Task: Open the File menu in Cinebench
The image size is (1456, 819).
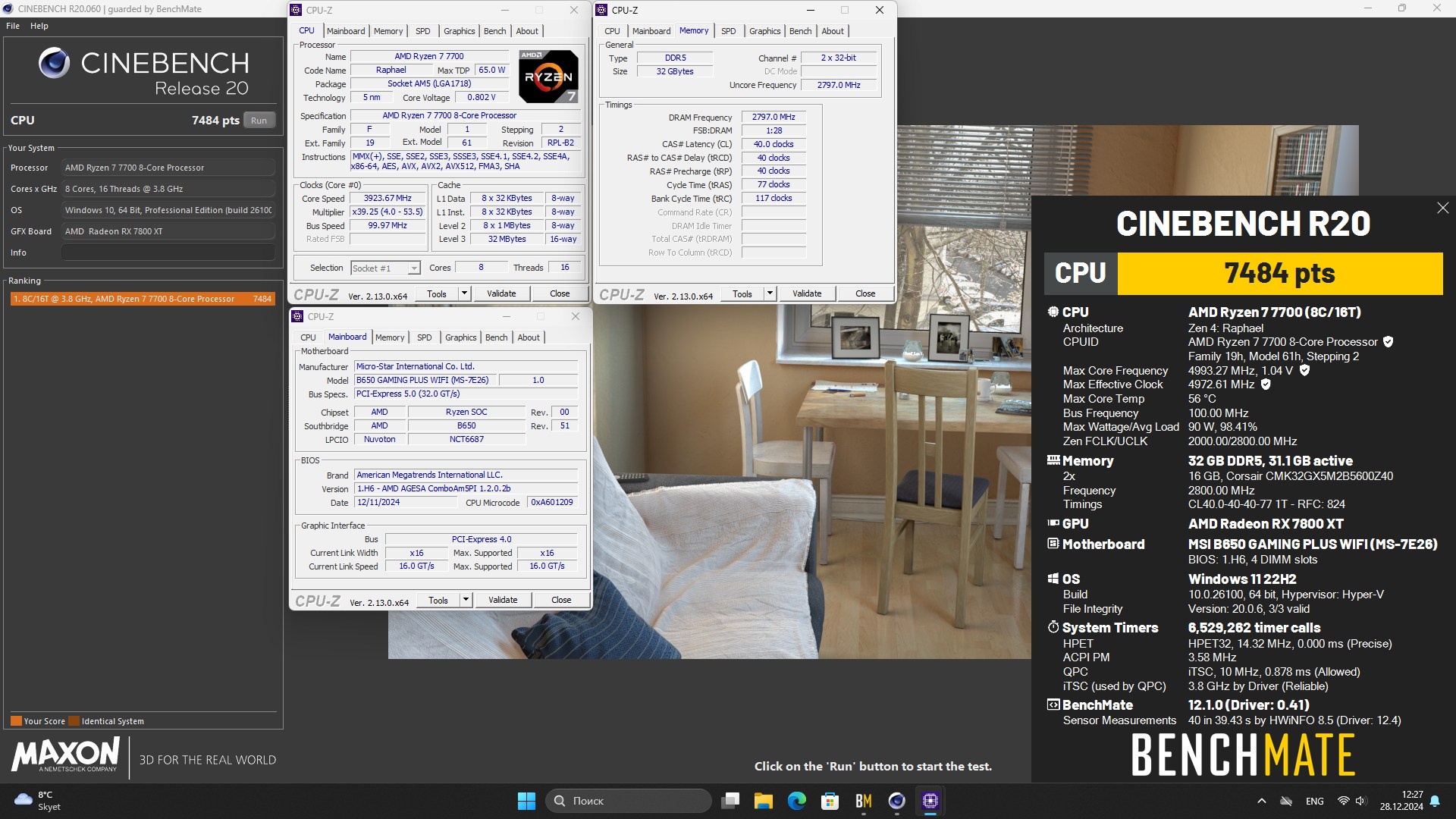Action: tap(13, 26)
